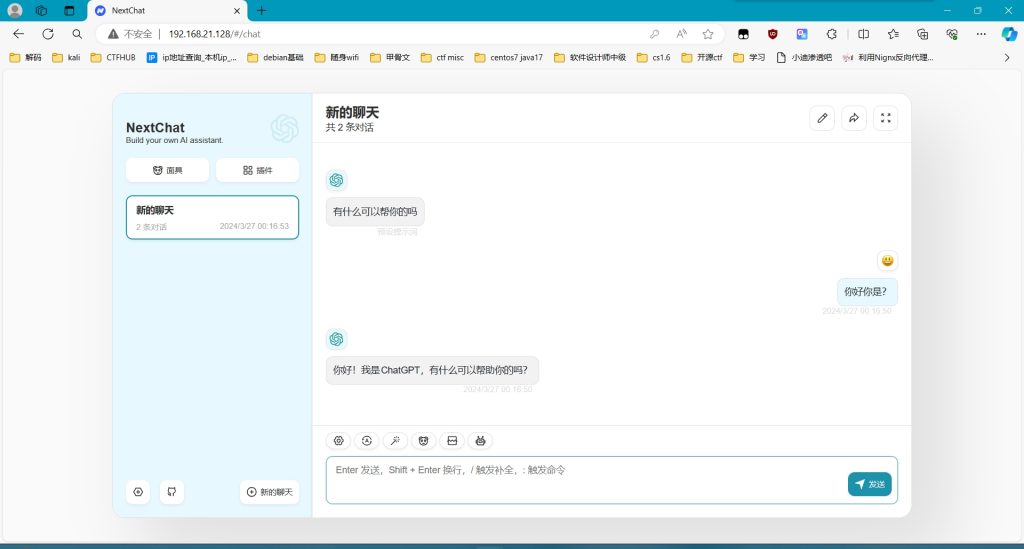Viewport: 1024px width, 549px height.
Task: Open the GitHub icon link in sidebar
Action: click(x=171, y=492)
